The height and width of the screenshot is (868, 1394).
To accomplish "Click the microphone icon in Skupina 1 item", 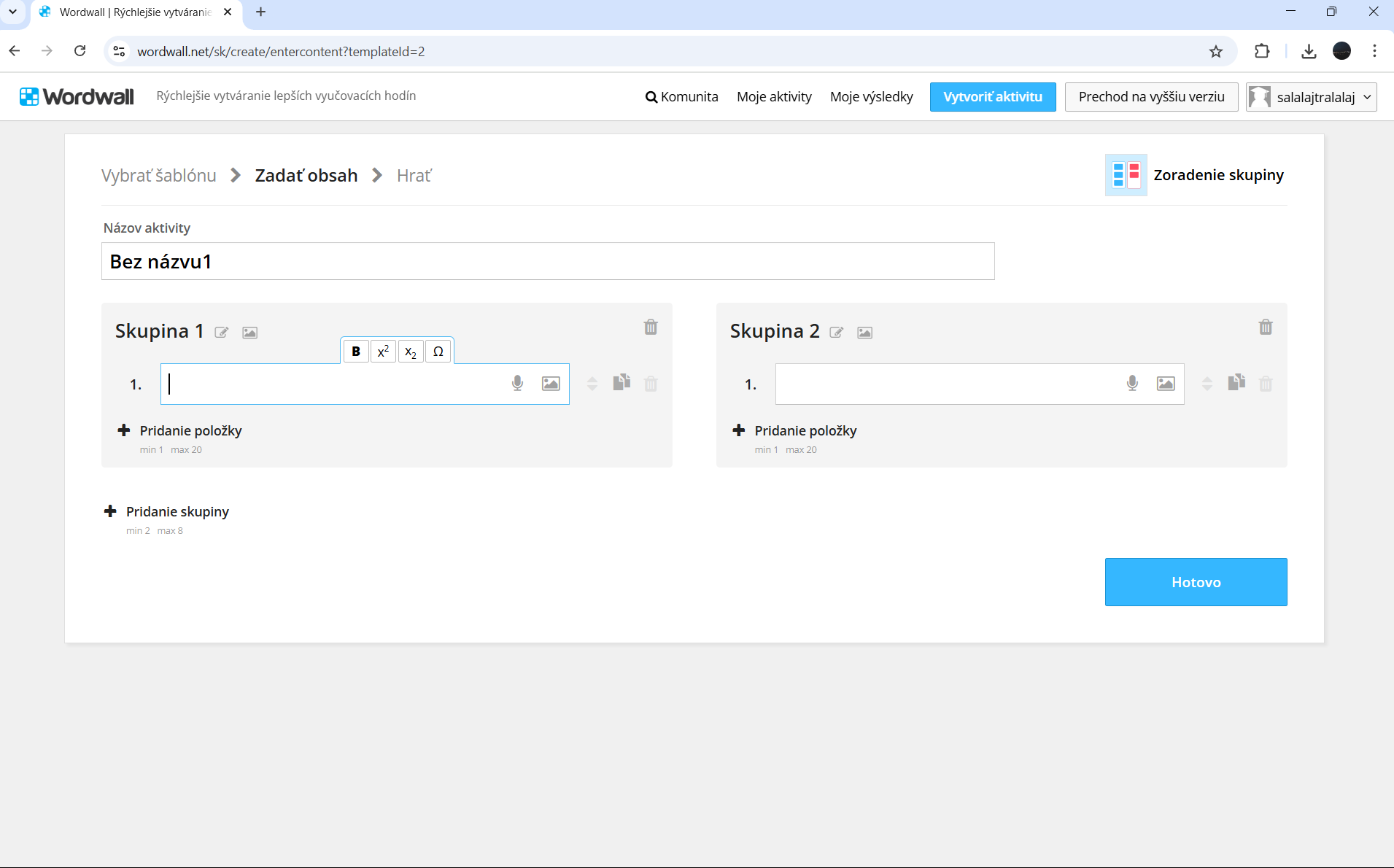I will click(517, 384).
